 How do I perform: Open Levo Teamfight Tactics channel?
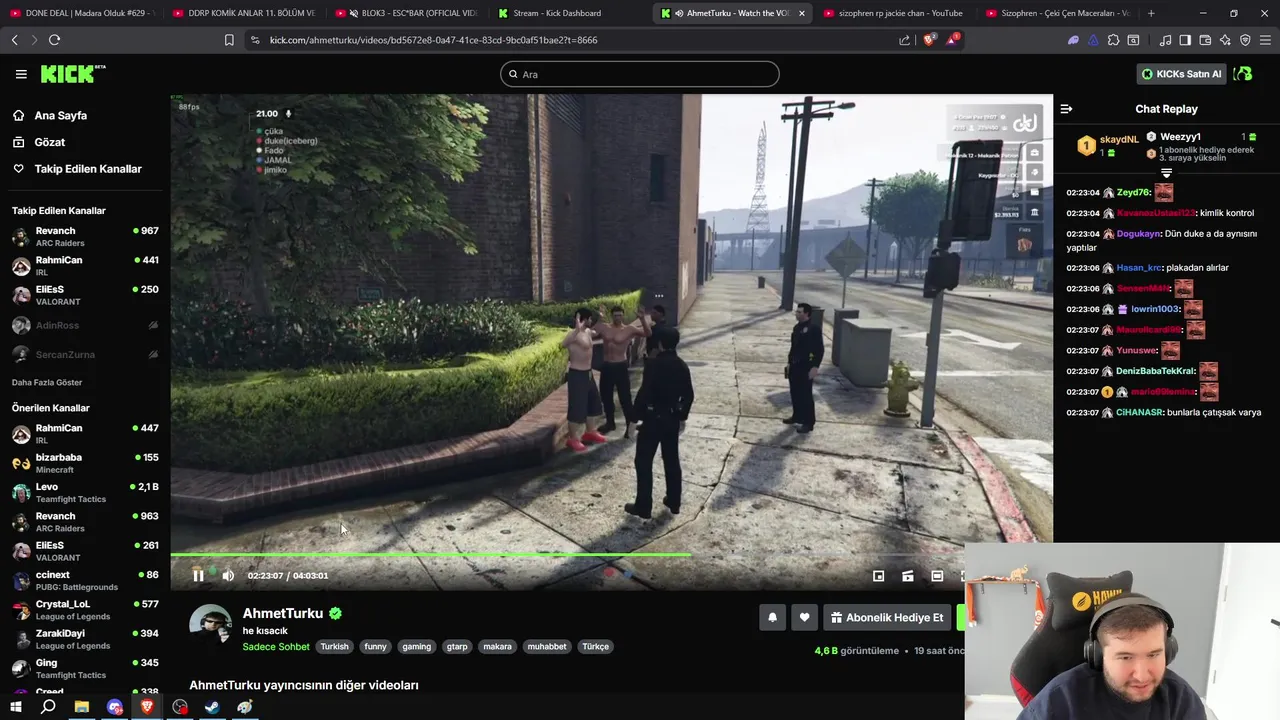[85, 492]
